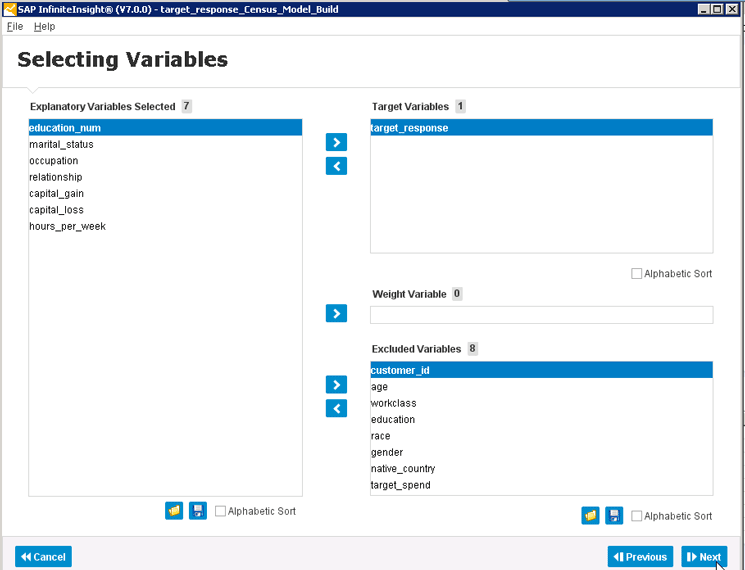
Task: Cancel the model build wizard
Action: click(x=43, y=557)
